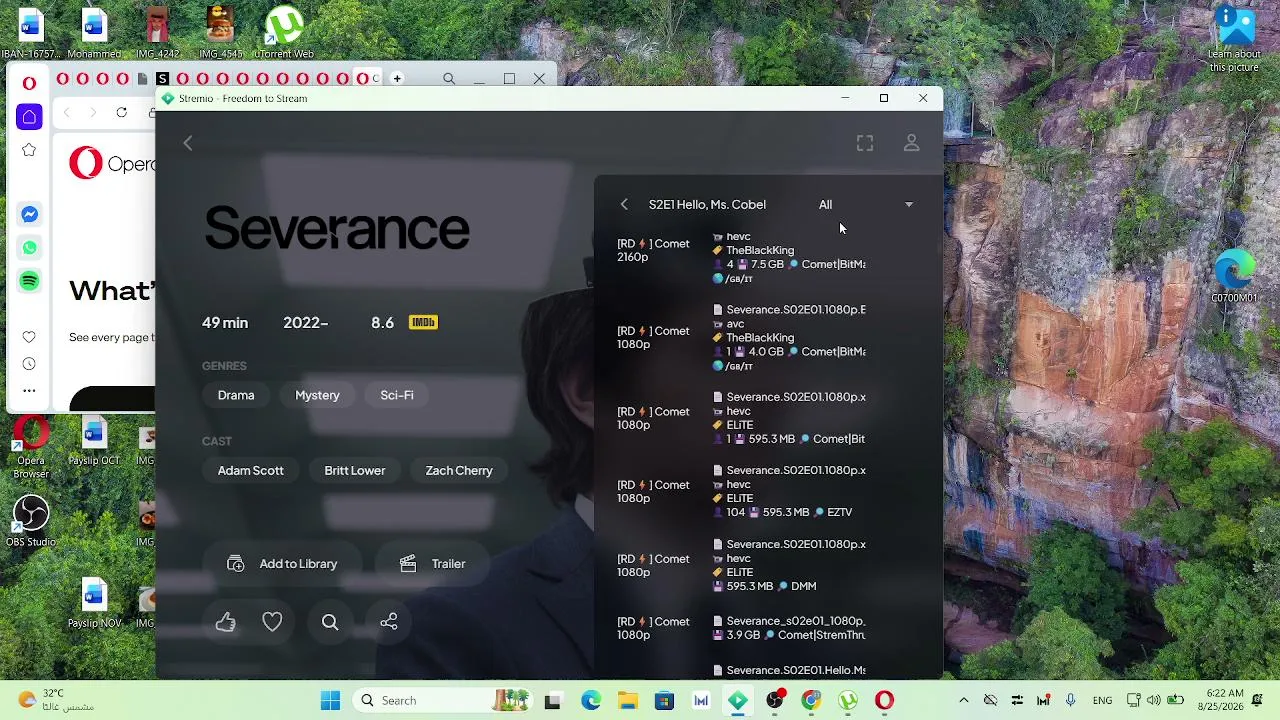The image size is (1280, 720).
Task: Select the Drama genre chip
Action: click(x=236, y=395)
